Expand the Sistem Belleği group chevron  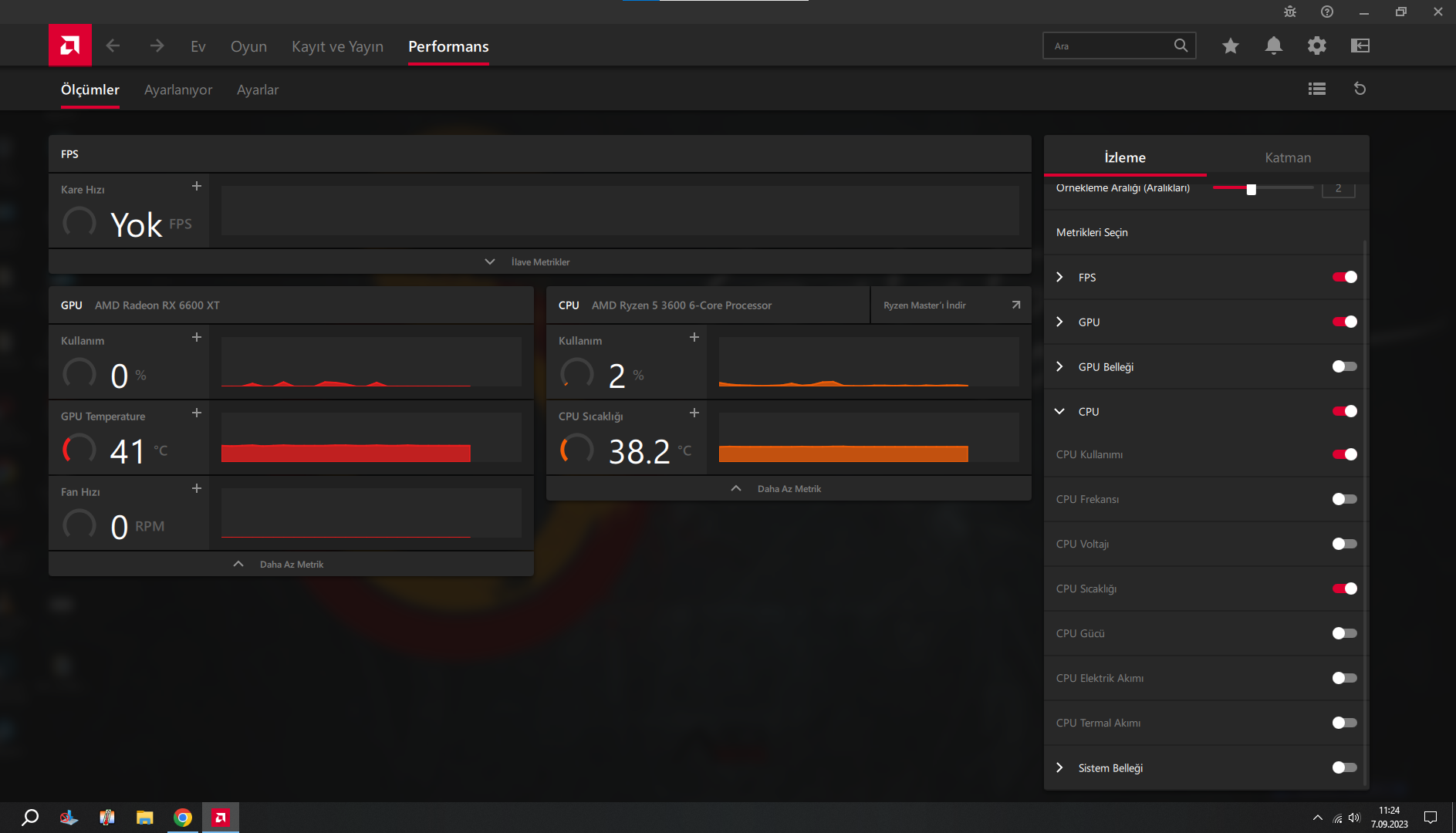[x=1059, y=767]
